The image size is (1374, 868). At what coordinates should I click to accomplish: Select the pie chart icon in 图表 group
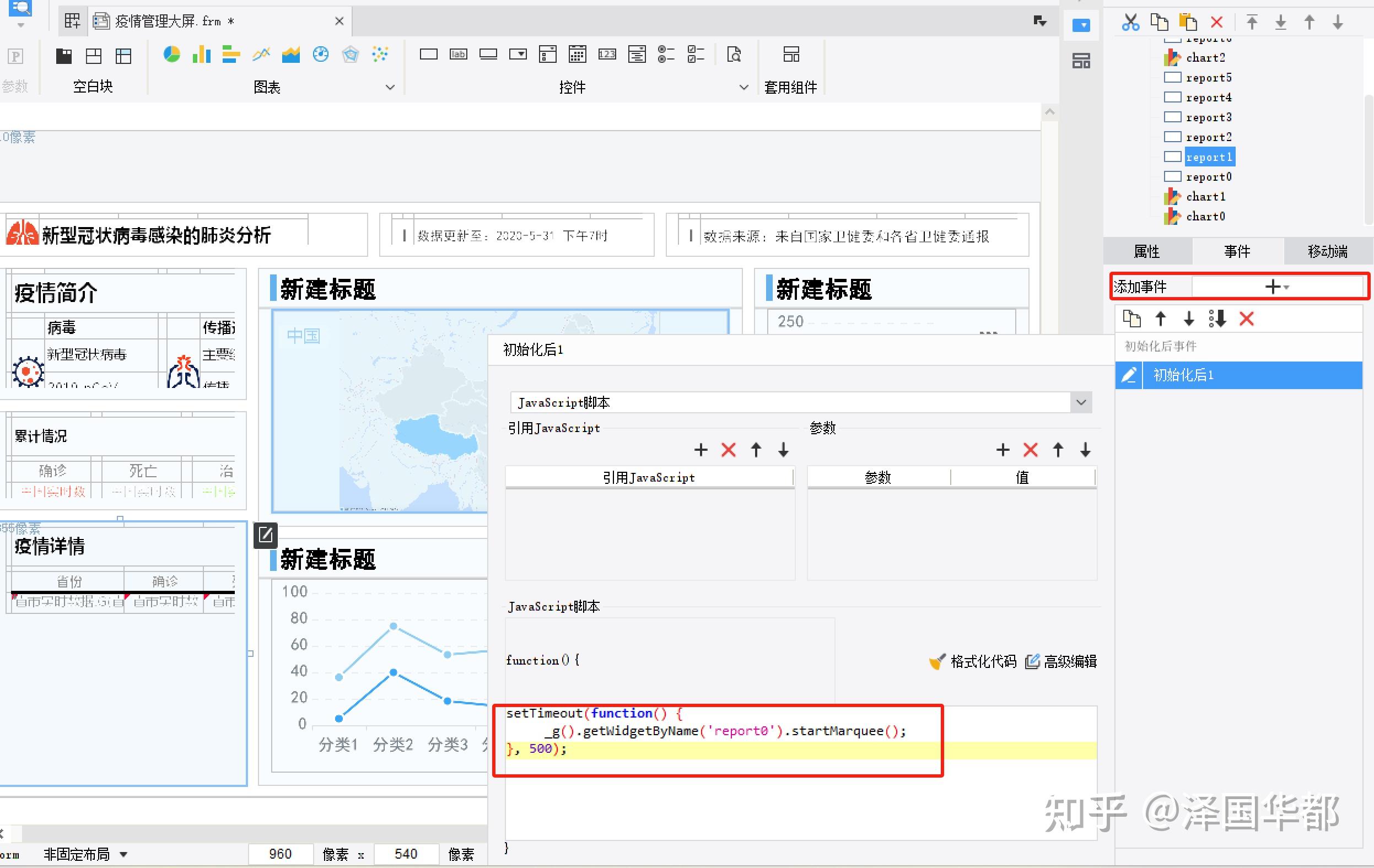(172, 55)
